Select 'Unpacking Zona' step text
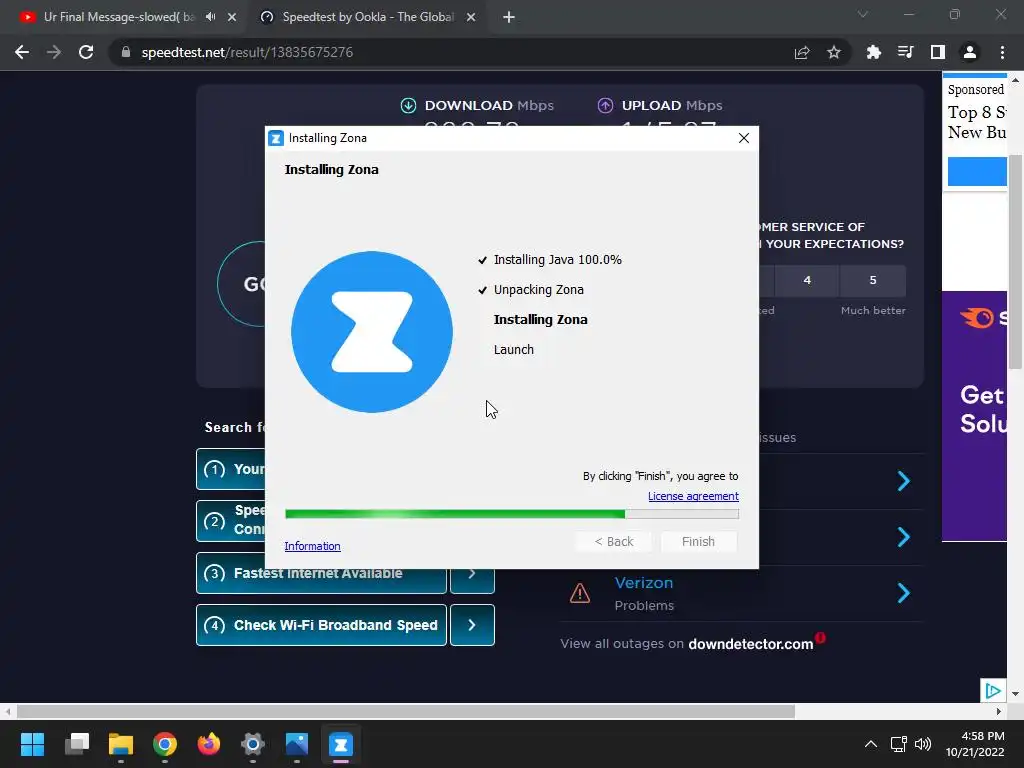1024x768 pixels. [539, 290]
